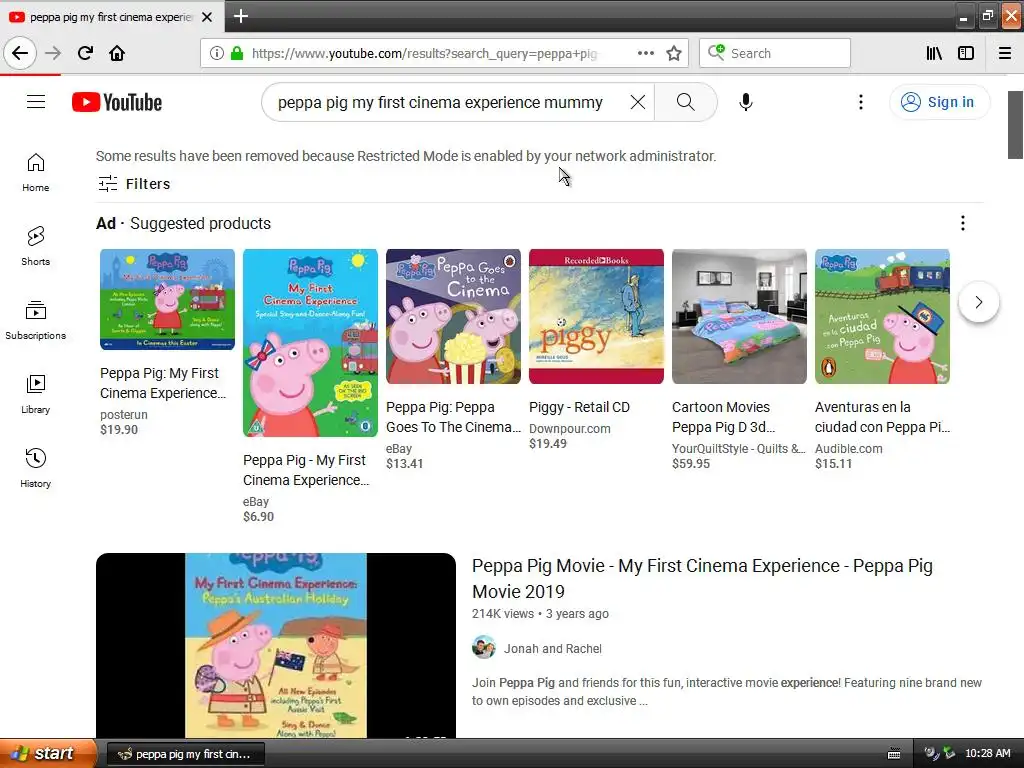
Task: Open Peppa Pig My First Cinema eBay $6.90 listing
Action: (306, 470)
